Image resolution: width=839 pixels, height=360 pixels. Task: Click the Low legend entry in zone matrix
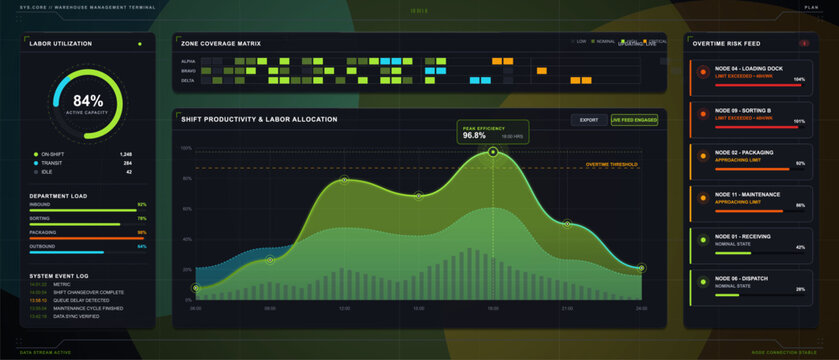[x=578, y=41]
